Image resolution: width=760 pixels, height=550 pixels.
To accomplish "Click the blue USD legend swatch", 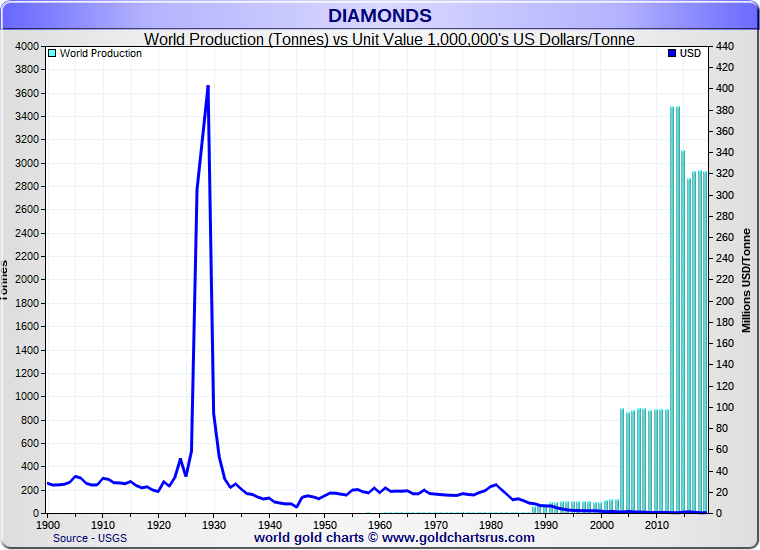I will pos(672,53).
